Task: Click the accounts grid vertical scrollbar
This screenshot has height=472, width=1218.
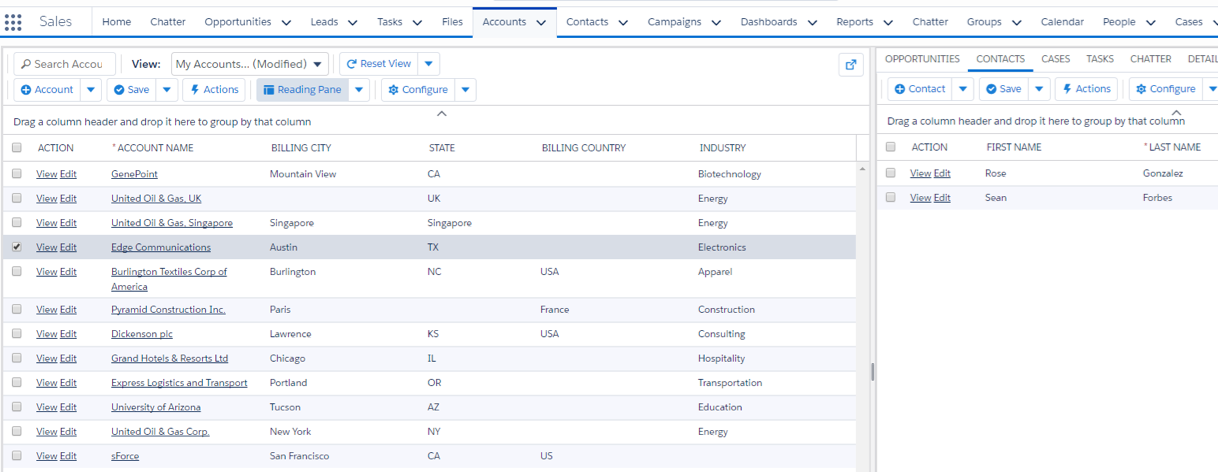Action: coord(863,315)
